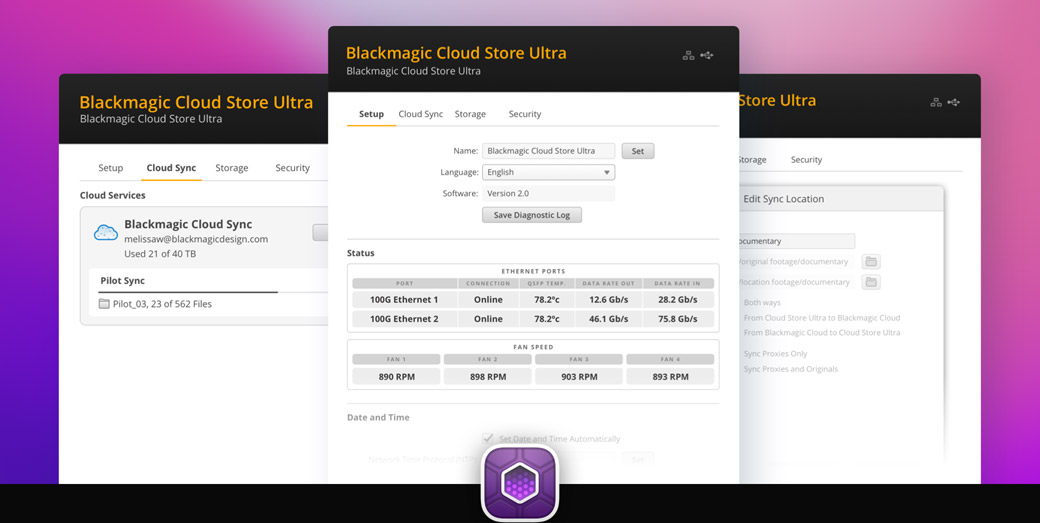1040x523 pixels.
Task: Open the Blackmagic Cloud Store app icon
Action: [x=520, y=483]
